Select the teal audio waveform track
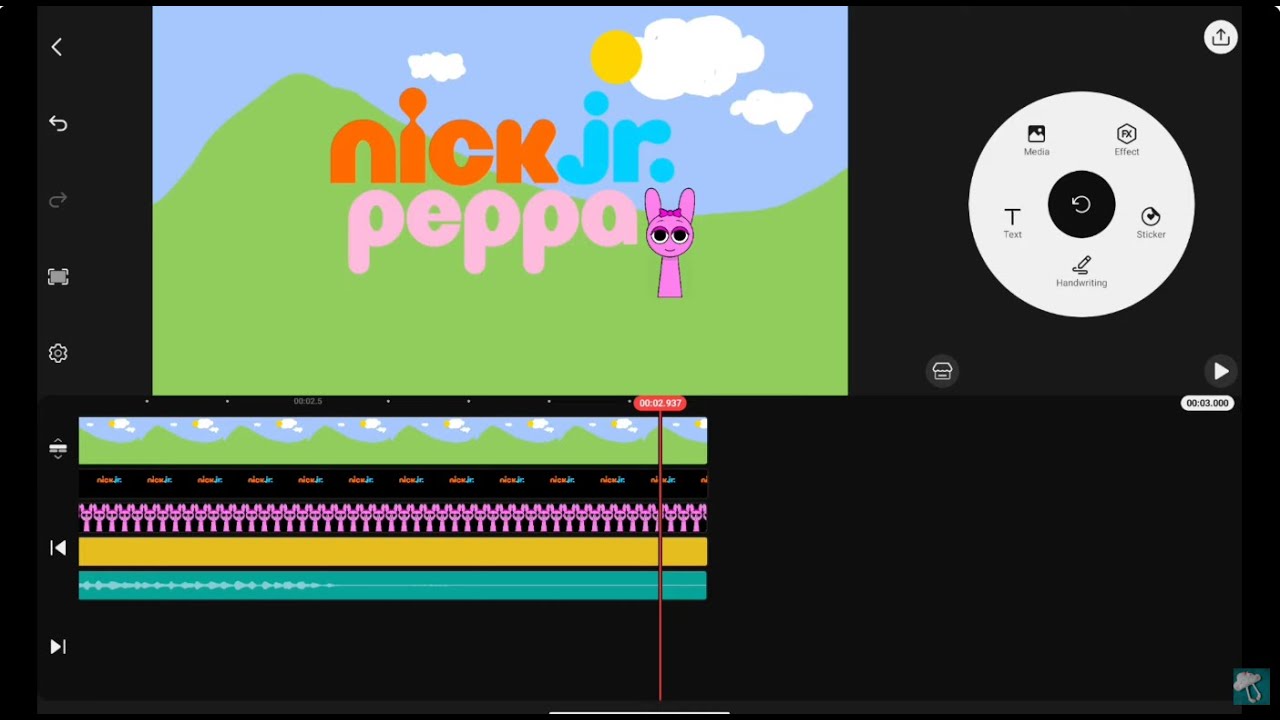The image size is (1280, 720). (393, 585)
